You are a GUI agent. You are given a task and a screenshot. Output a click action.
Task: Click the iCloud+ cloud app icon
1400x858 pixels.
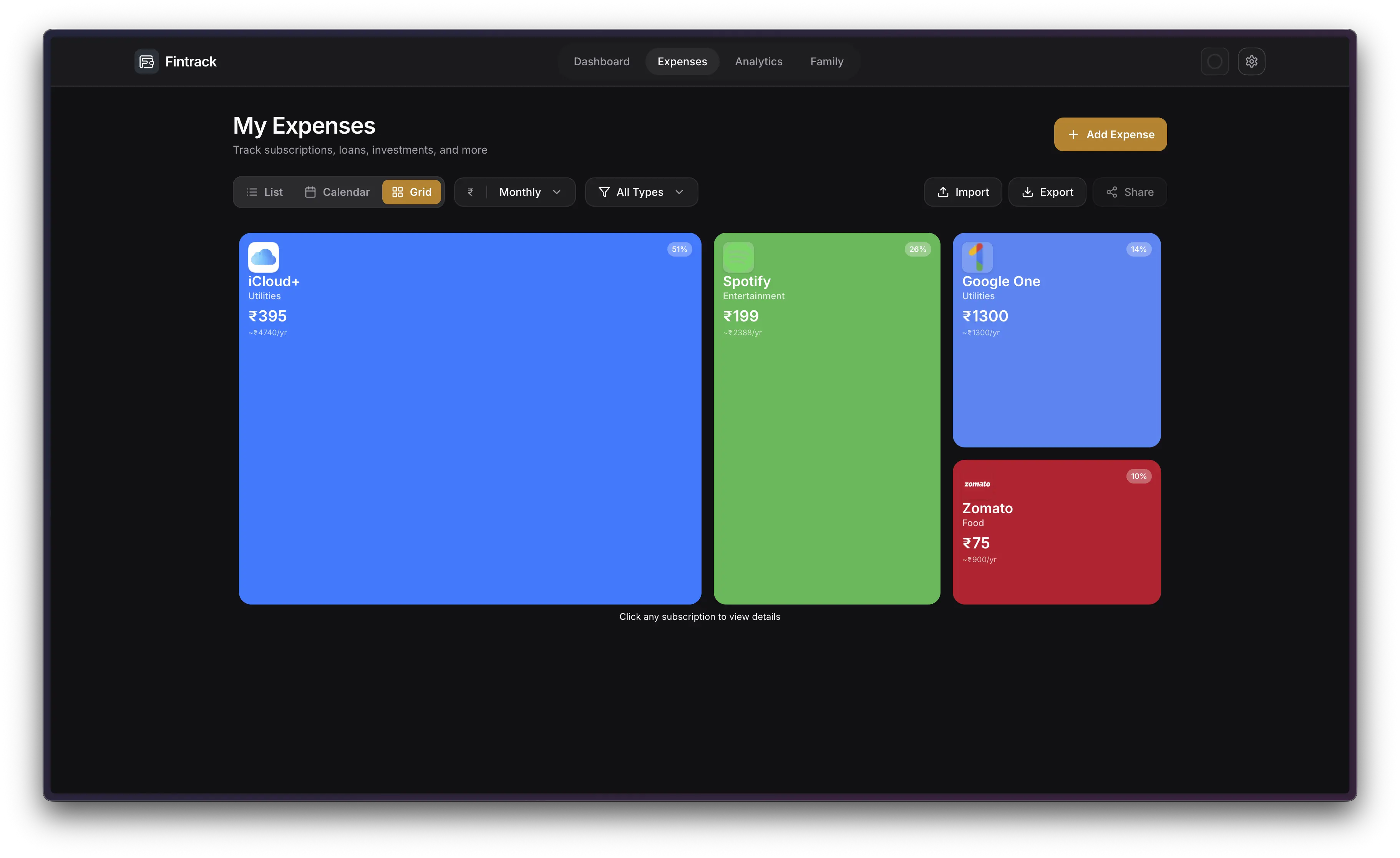(263, 257)
